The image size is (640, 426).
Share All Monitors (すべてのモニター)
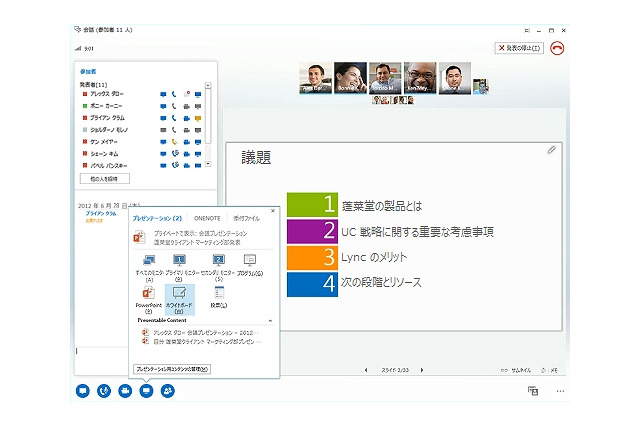click(149, 268)
